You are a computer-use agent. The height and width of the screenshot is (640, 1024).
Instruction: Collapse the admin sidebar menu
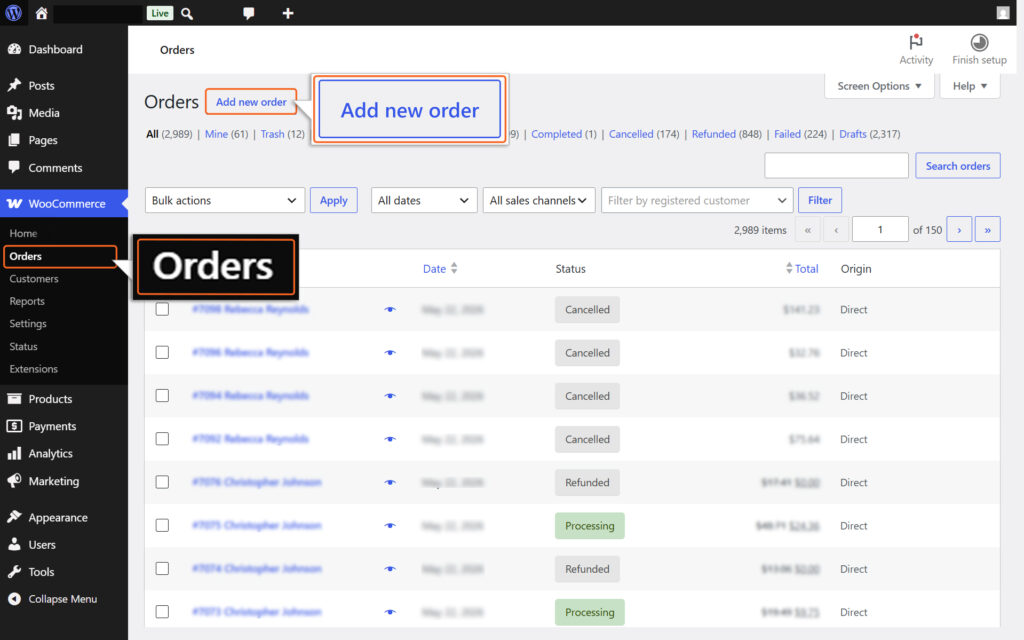(x=64, y=599)
